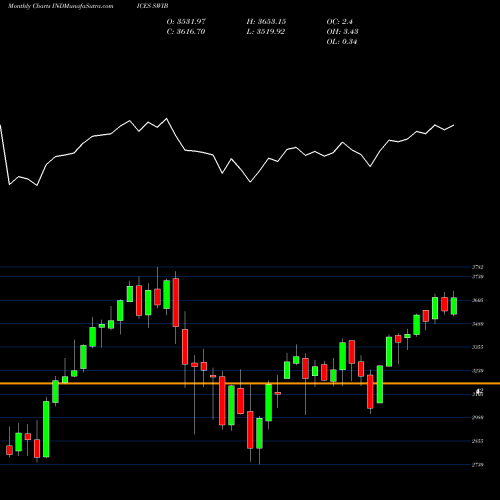Click the lowest price axis label 2739

click(477, 465)
